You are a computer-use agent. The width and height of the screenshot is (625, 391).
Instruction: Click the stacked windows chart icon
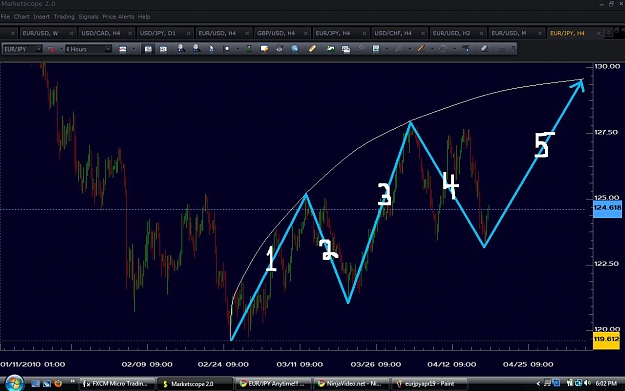[x=346, y=49]
